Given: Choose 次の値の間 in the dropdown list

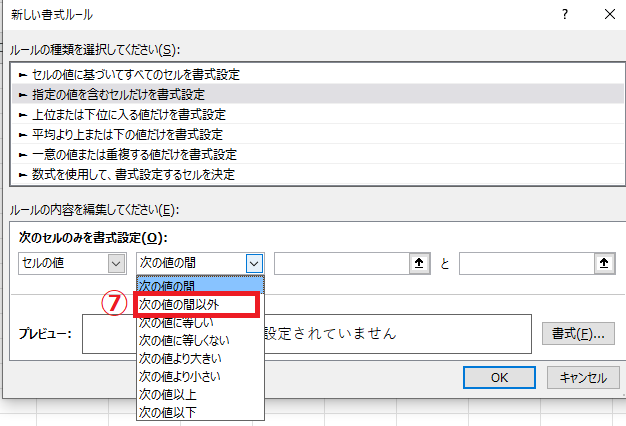Looking at the screenshot, I should click(200, 285).
